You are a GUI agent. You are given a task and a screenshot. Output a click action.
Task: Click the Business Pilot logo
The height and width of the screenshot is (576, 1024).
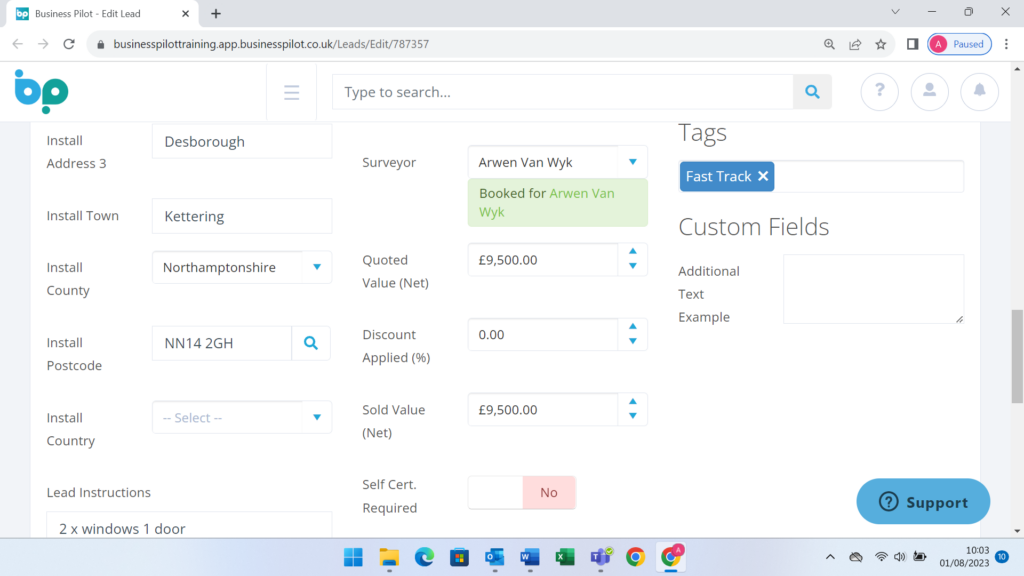(42, 92)
